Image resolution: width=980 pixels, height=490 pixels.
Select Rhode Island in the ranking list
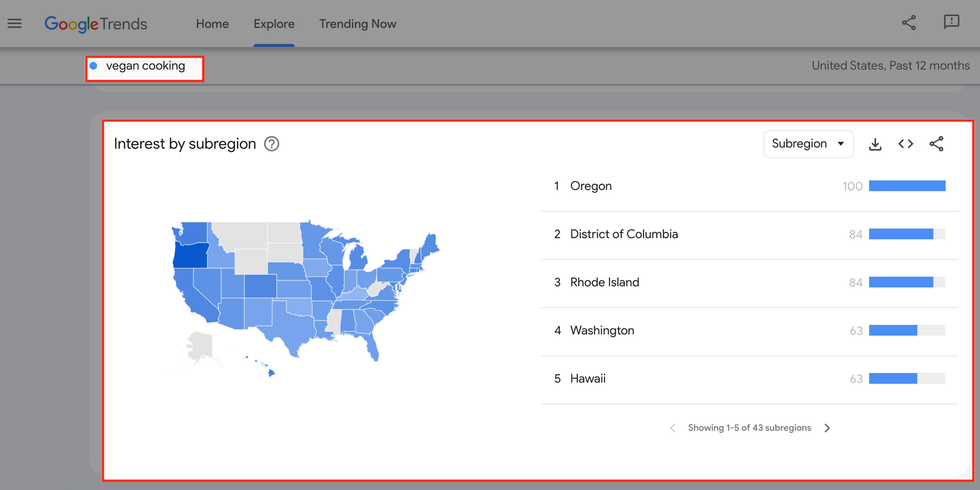click(x=604, y=282)
